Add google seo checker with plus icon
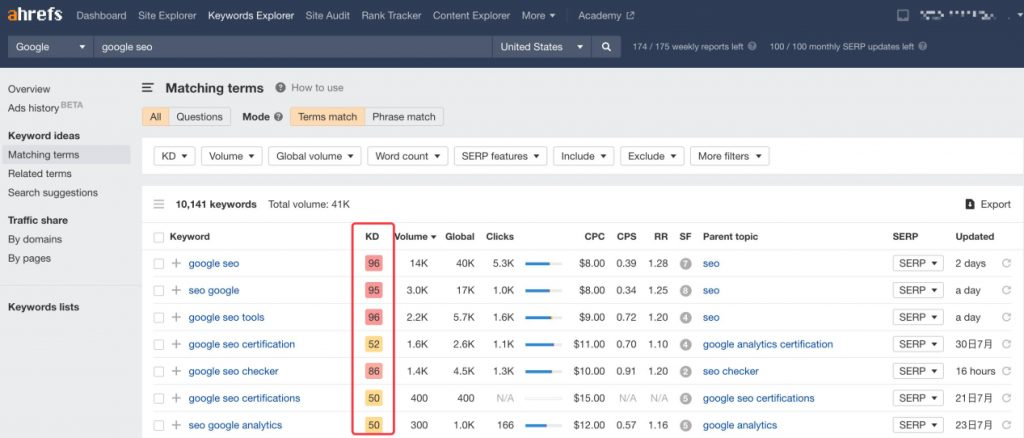Viewport: 1024px width, 438px height. 176,371
